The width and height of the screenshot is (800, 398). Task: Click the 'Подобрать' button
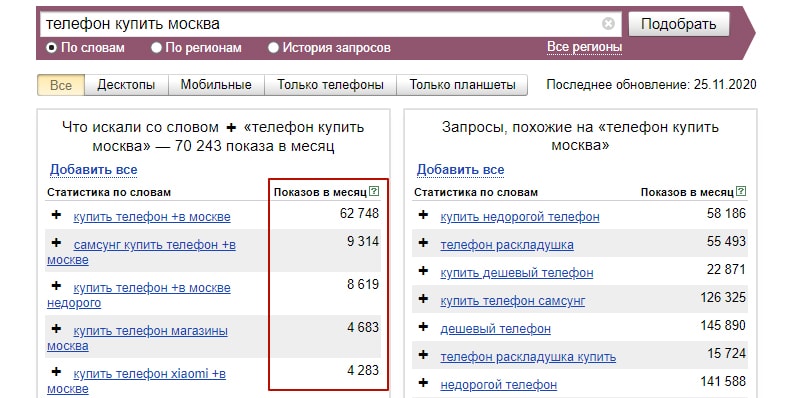coord(679,24)
